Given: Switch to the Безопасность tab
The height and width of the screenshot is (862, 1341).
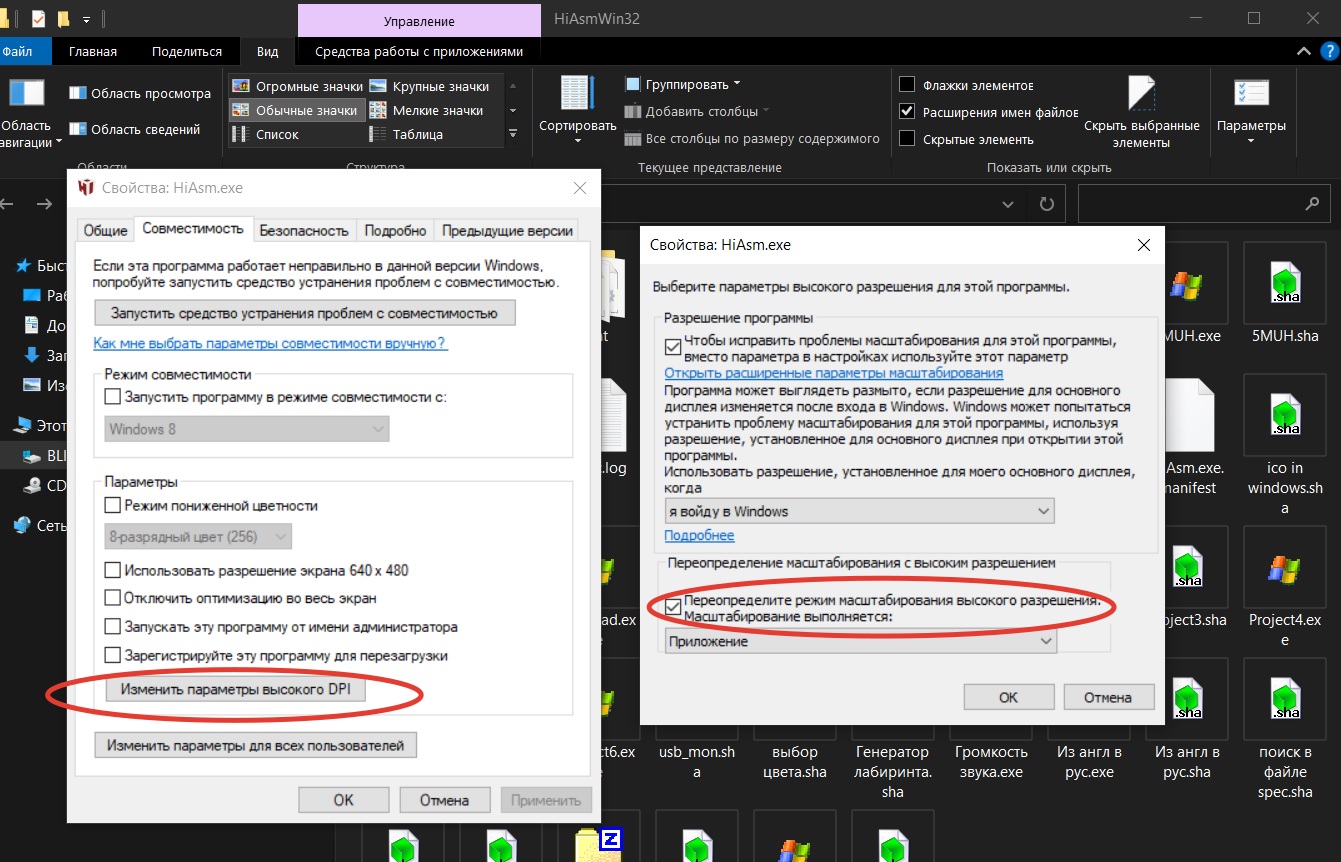Looking at the screenshot, I should (x=304, y=230).
